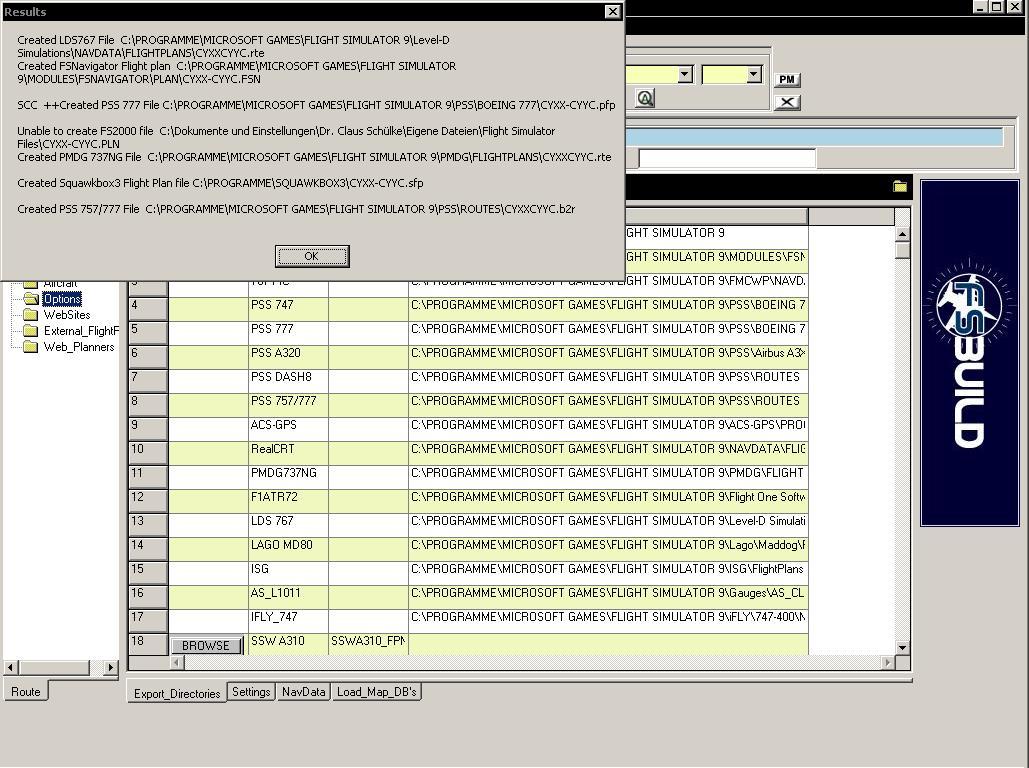
Task: Switch to the Load_Map_DB's tab
Action: (377, 692)
